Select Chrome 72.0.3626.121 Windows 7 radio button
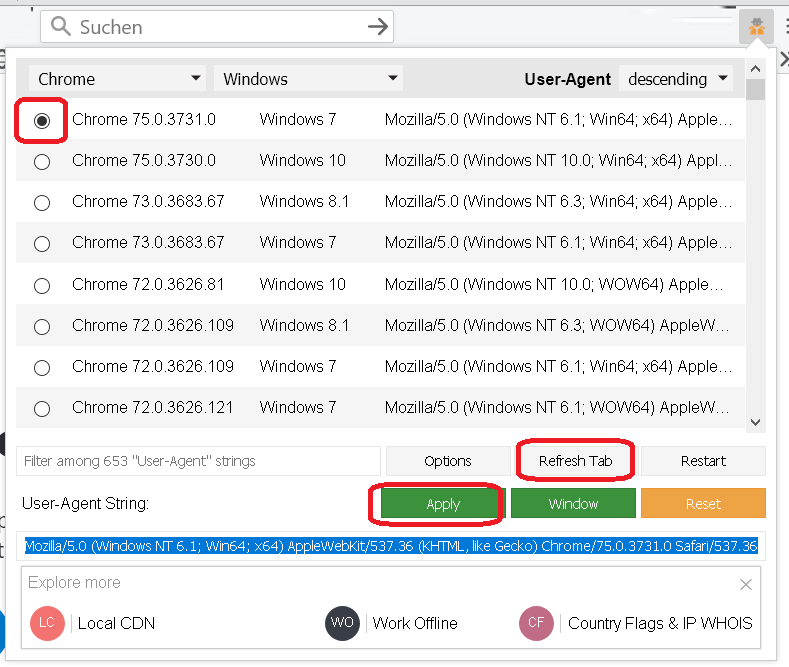This screenshot has width=789, height=667. point(42,408)
